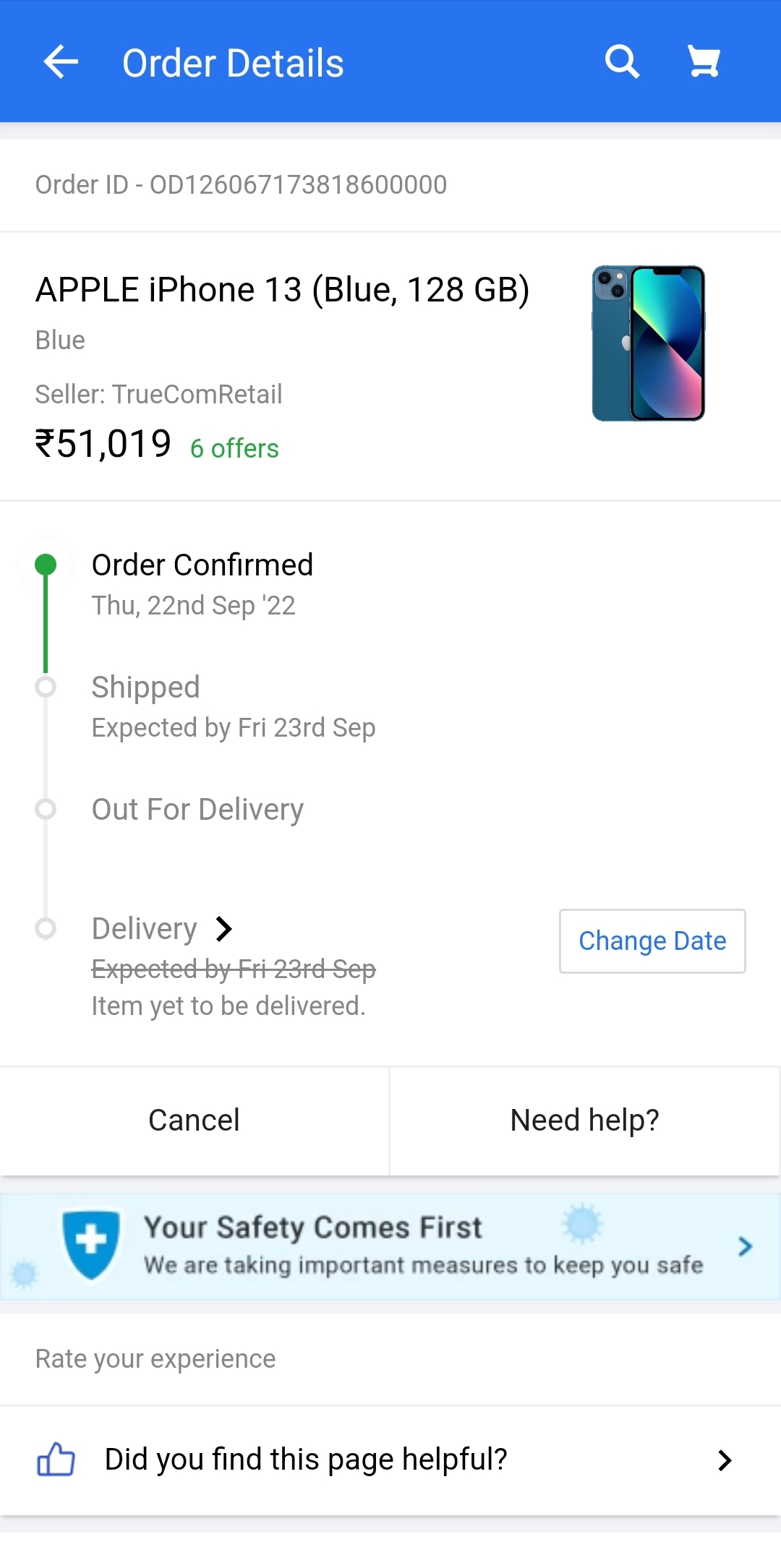Image resolution: width=781 pixels, height=1568 pixels.
Task: Tap the Your Safety Comes First banner text
Action: point(312,1228)
